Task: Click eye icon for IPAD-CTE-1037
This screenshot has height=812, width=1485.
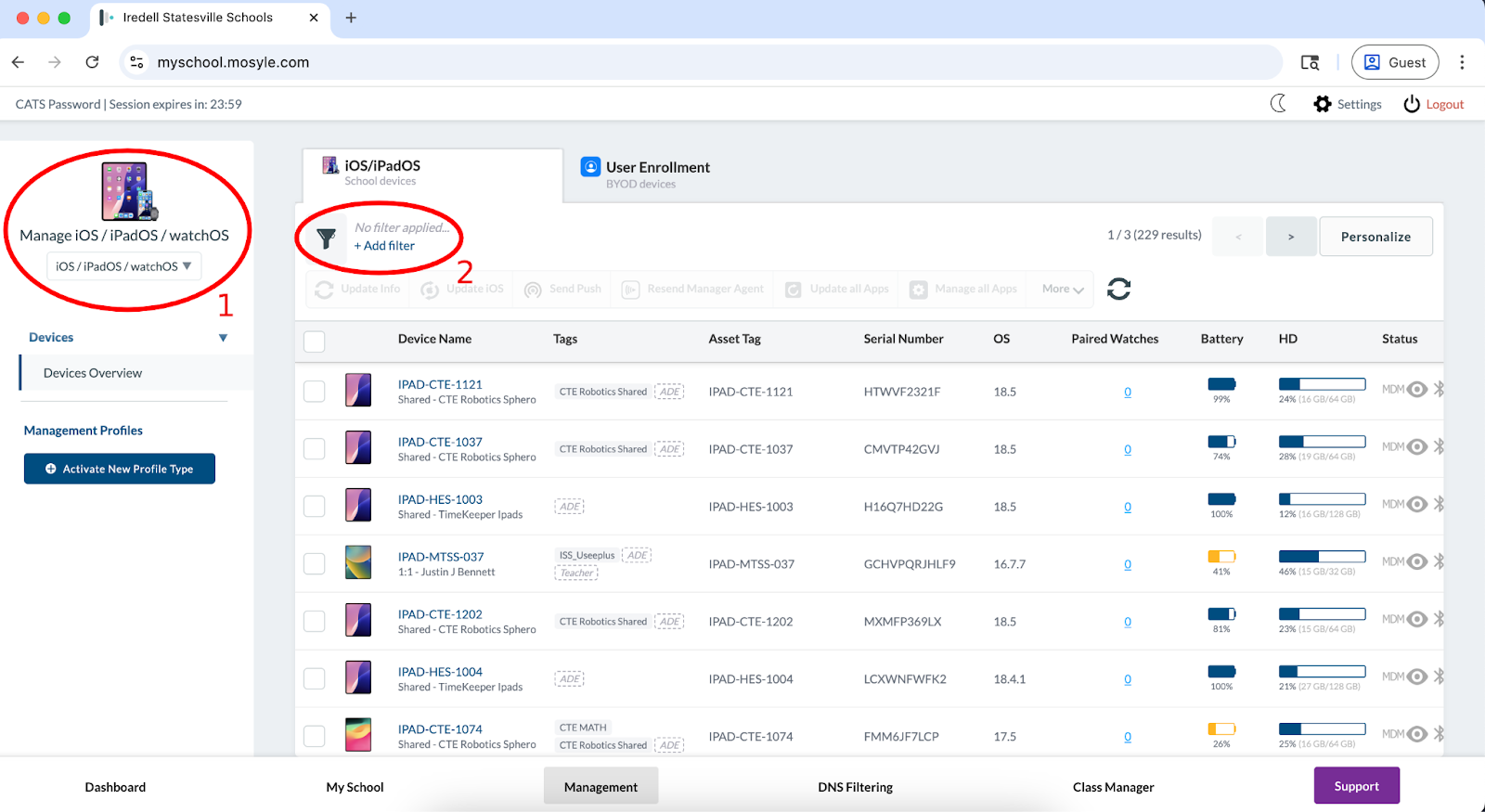Action: click(x=1416, y=447)
